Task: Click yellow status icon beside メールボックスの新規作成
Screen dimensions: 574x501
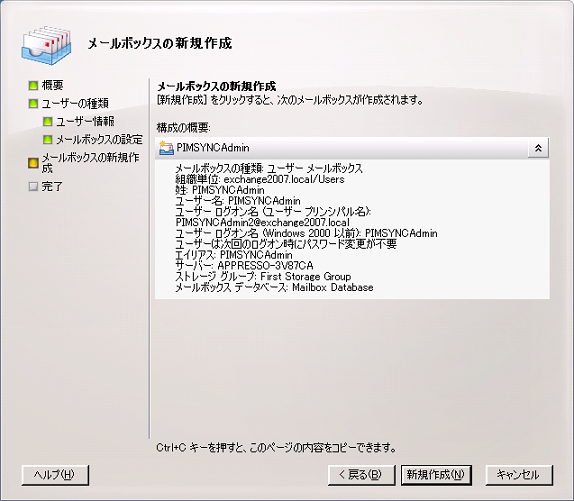Action: point(33,163)
